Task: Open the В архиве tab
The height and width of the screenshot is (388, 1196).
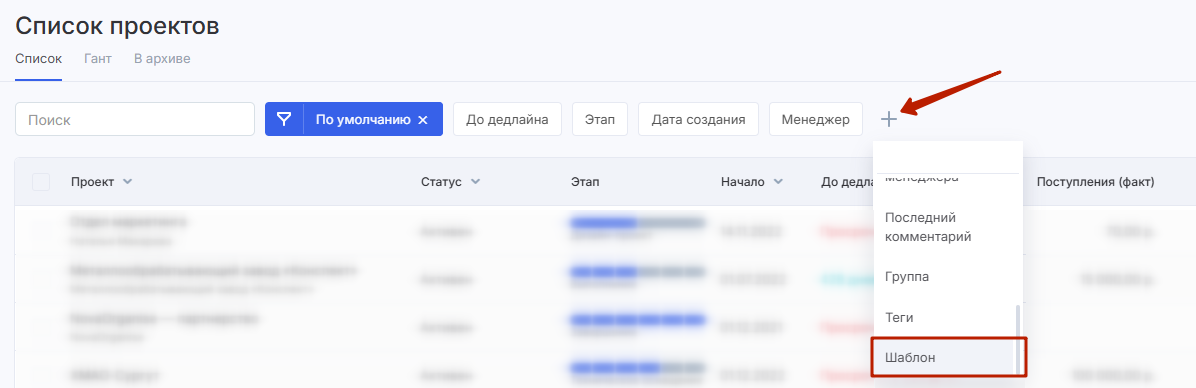Action: 162,59
